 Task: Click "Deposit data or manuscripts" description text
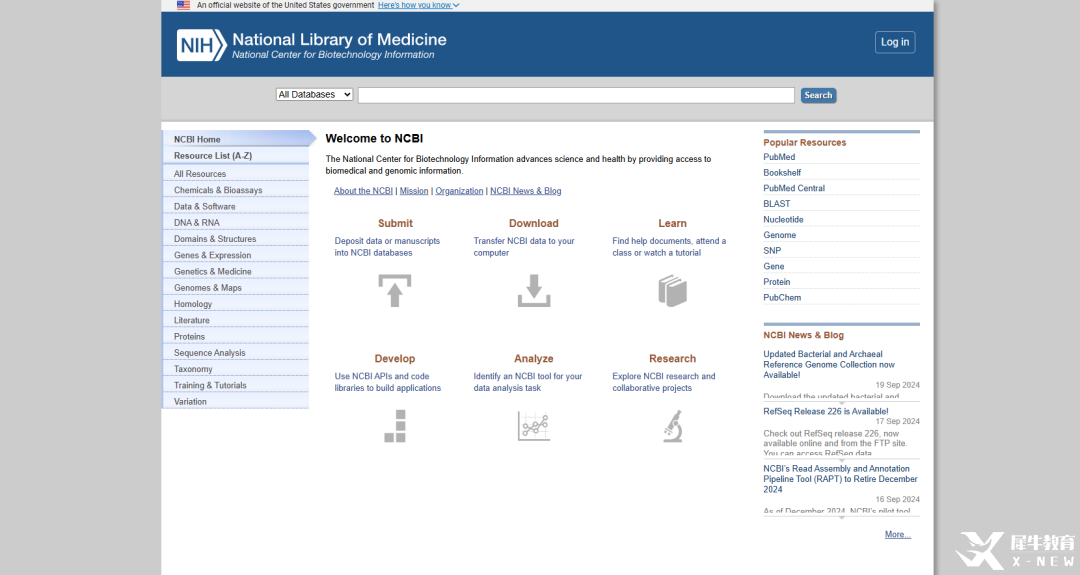(387, 247)
